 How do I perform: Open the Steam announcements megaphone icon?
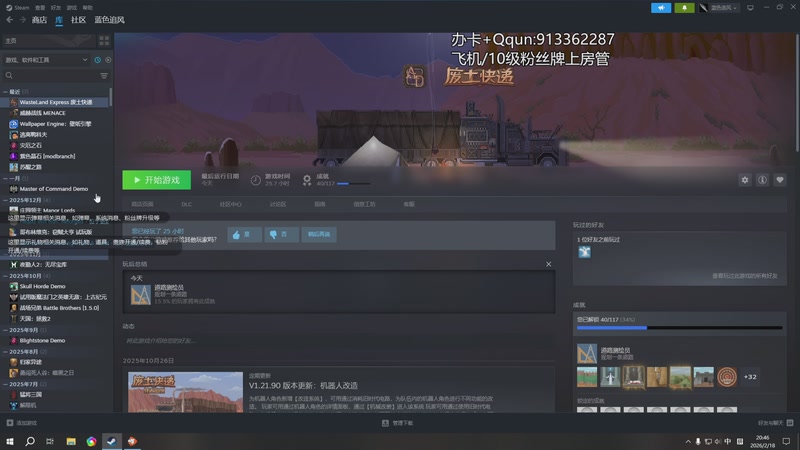pos(661,8)
